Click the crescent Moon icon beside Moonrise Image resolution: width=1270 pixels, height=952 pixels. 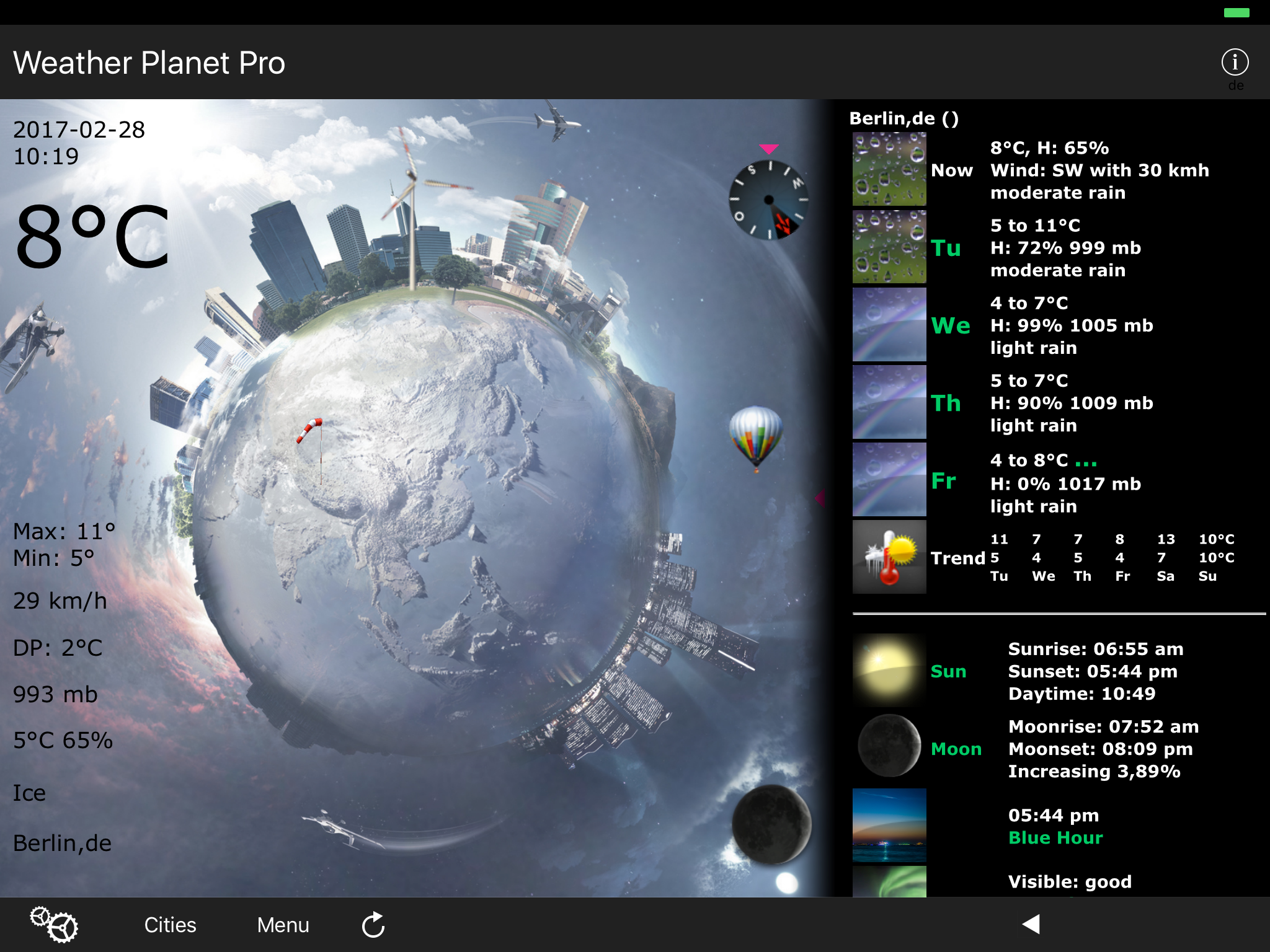pyautogui.click(x=889, y=746)
